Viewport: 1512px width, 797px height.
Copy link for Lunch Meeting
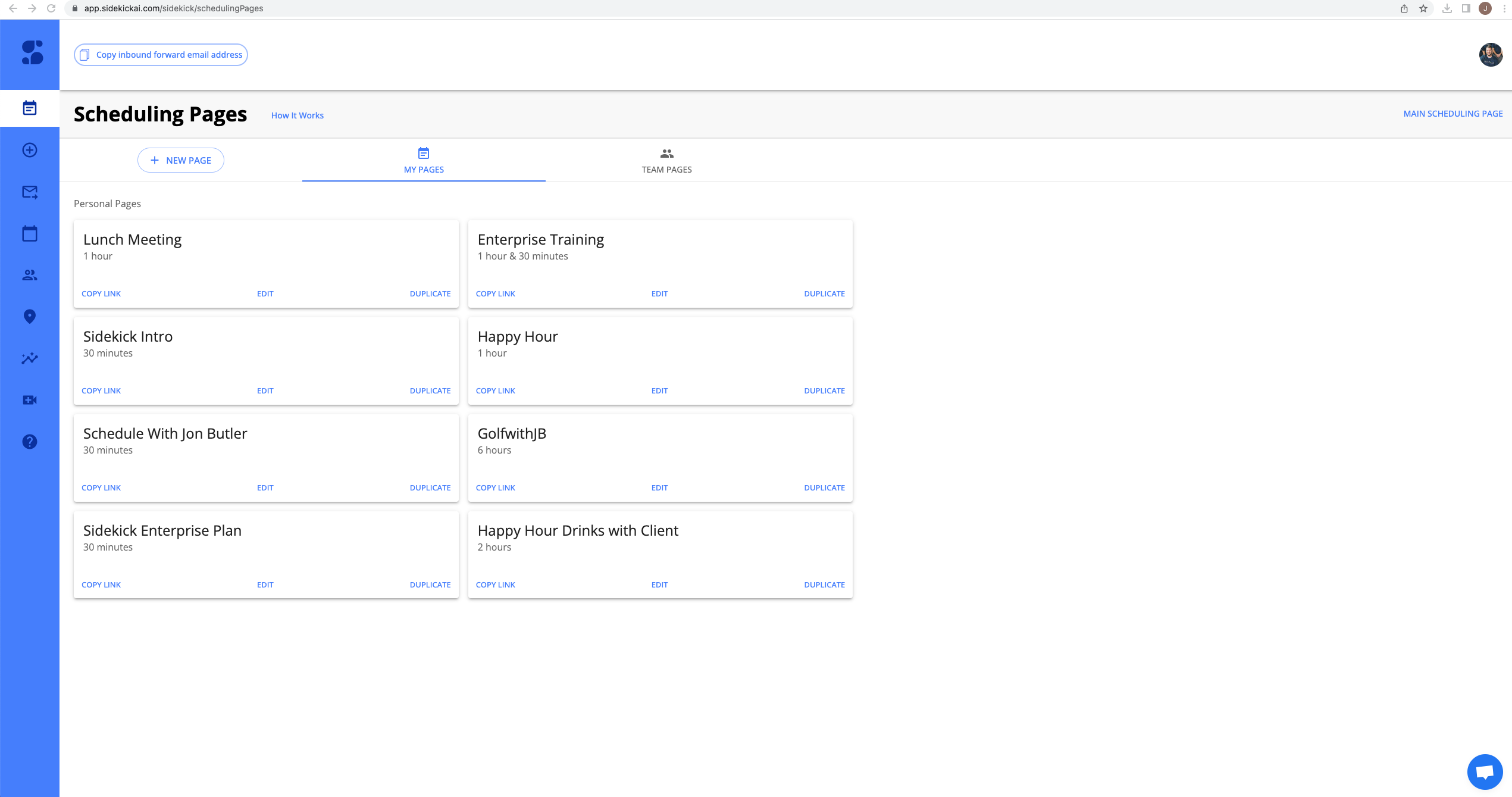pos(101,294)
